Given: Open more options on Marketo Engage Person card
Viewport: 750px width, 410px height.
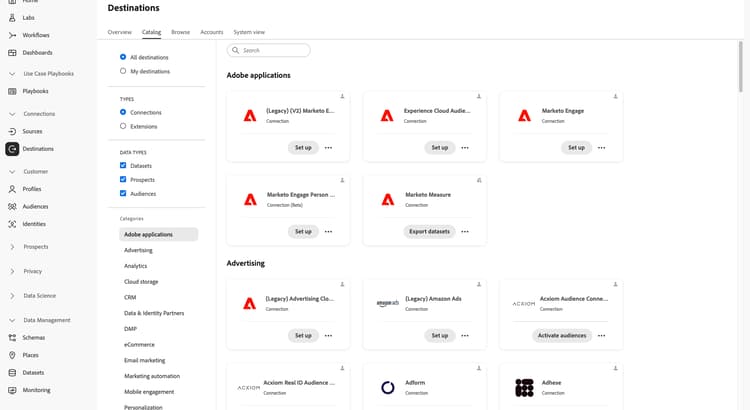Looking at the screenshot, I should tap(328, 232).
